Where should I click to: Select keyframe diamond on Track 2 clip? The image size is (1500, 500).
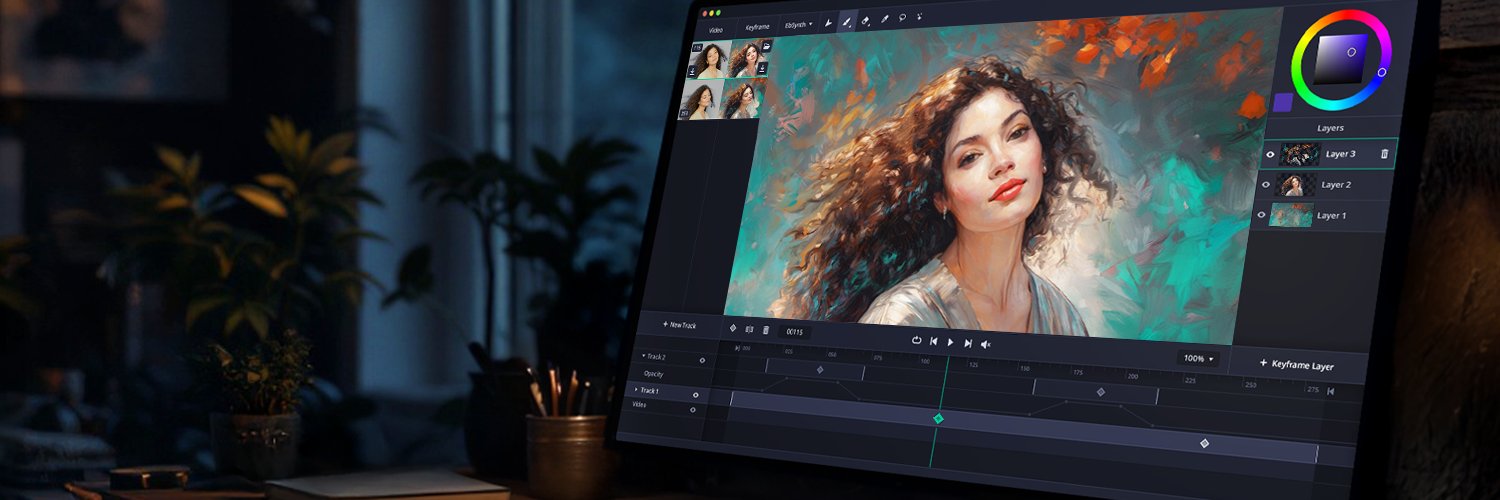[820, 370]
